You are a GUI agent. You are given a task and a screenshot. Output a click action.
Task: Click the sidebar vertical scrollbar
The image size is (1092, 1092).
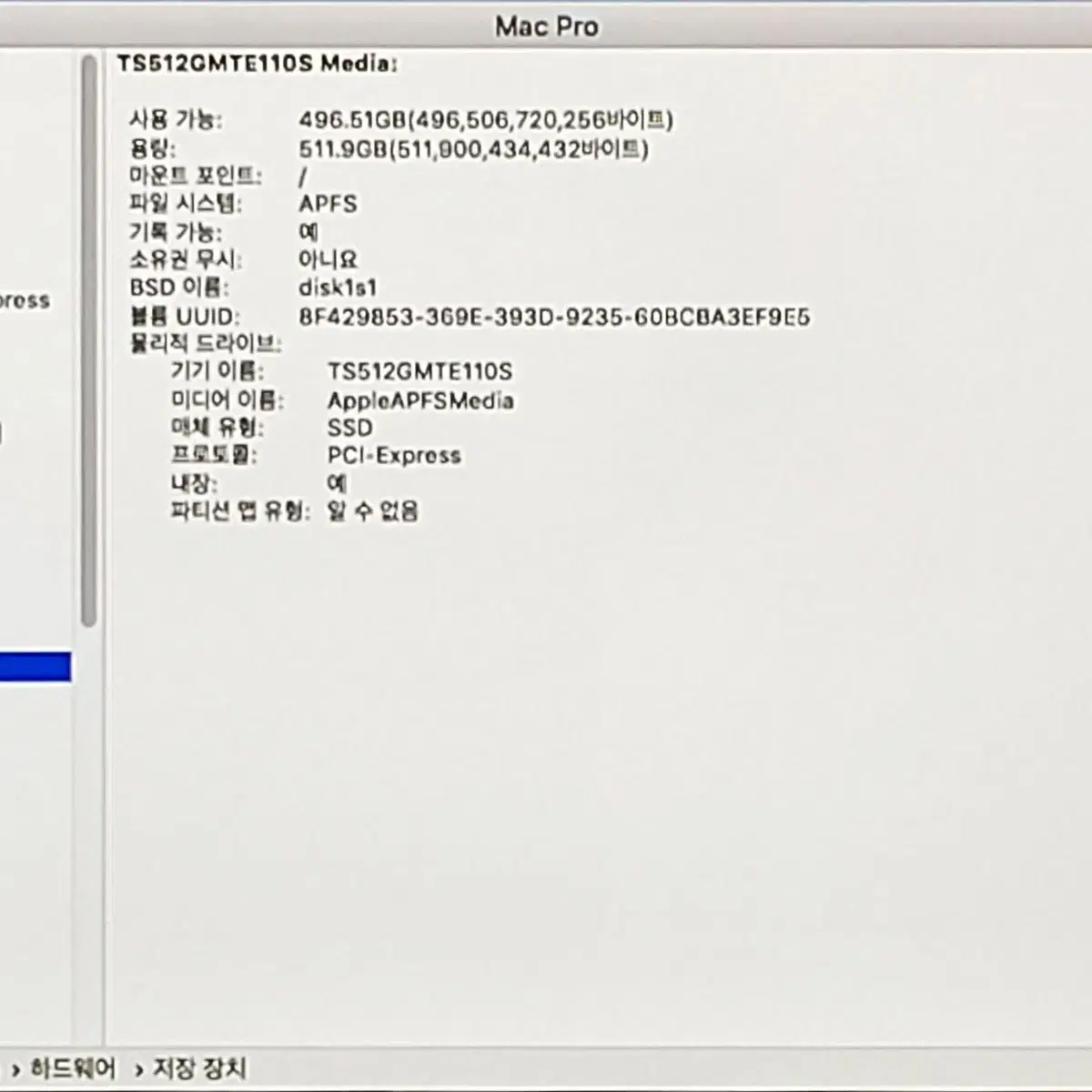[x=88, y=341]
